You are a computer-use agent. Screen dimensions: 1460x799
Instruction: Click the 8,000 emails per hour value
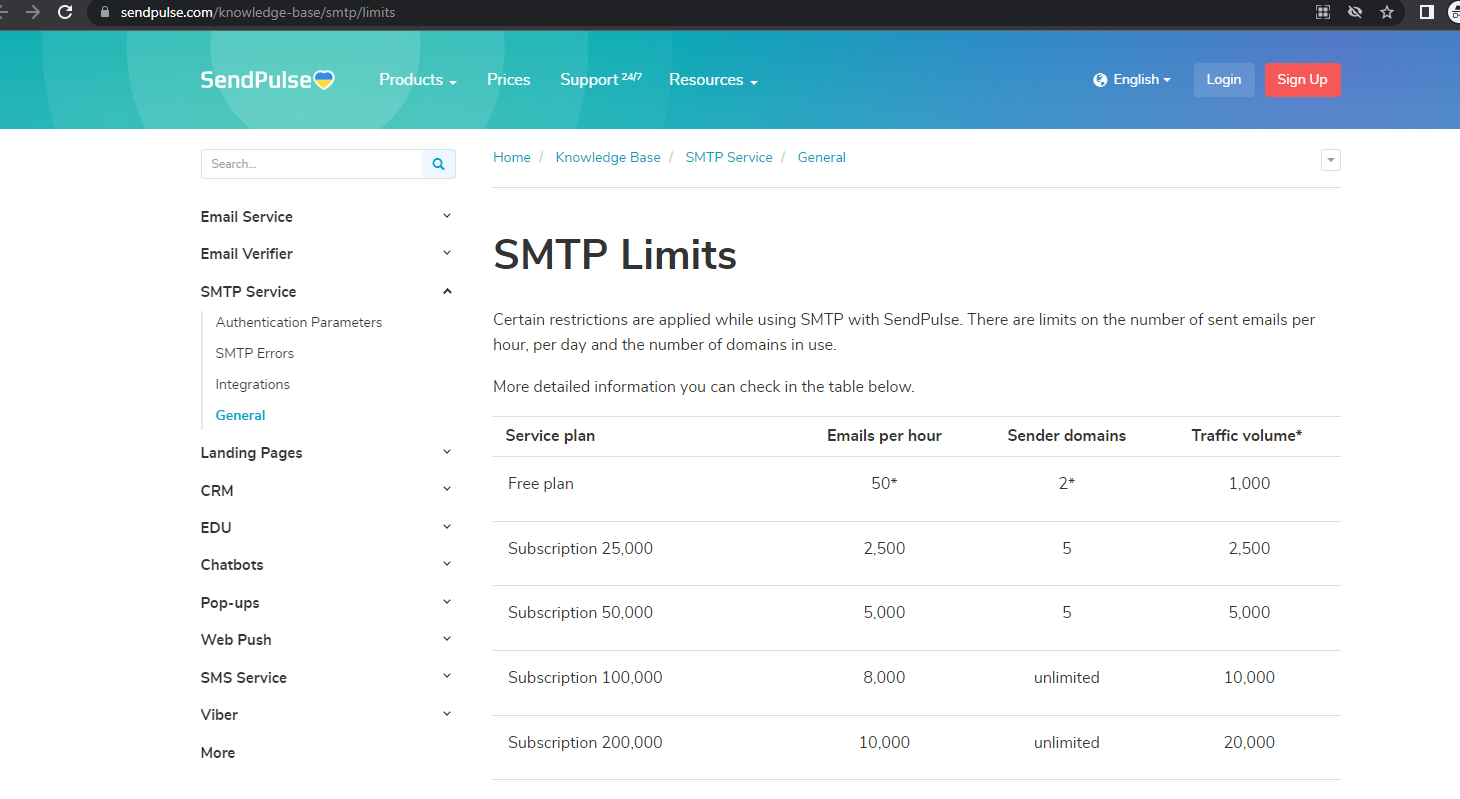[x=884, y=678]
